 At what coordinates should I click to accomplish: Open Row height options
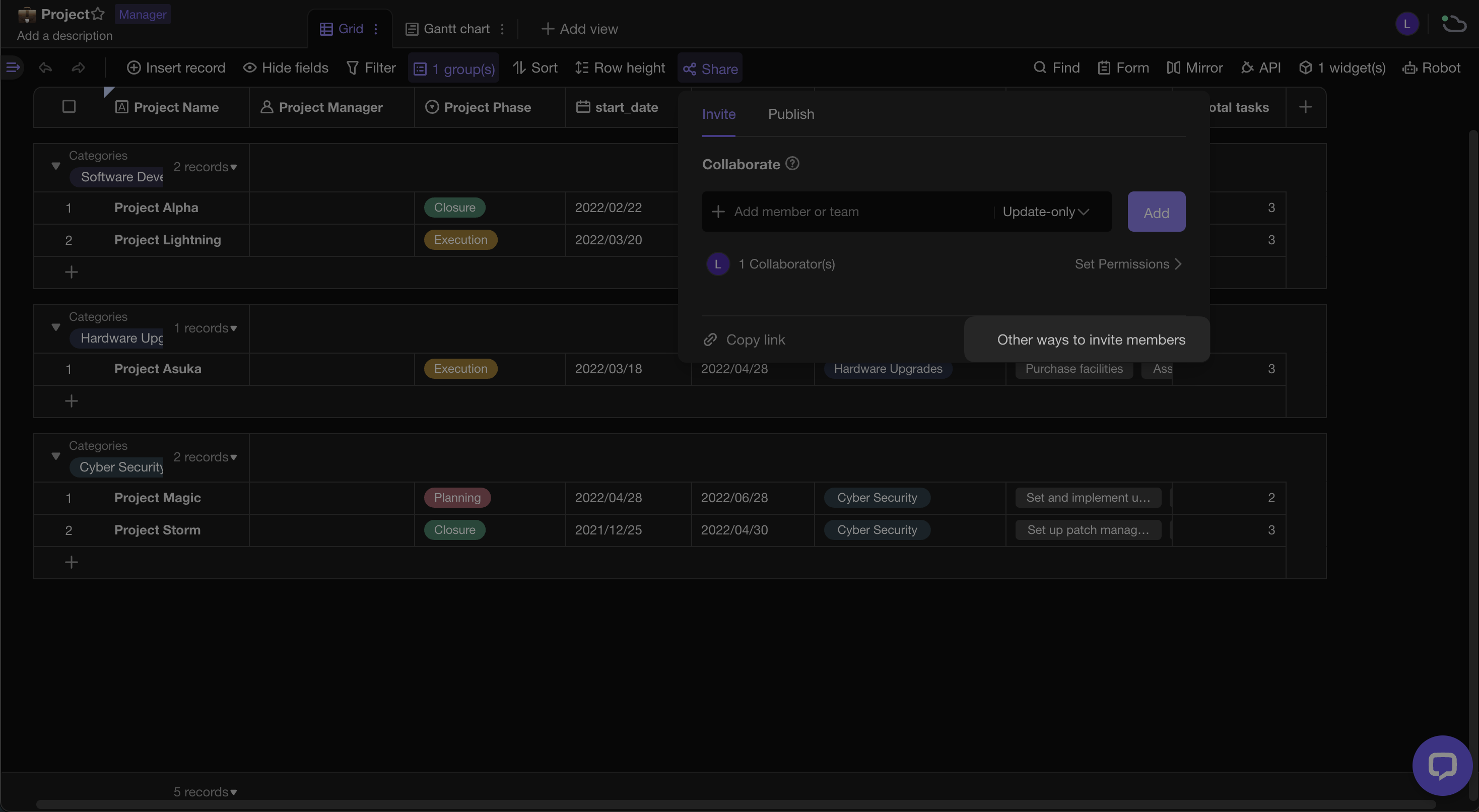[620, 68]
